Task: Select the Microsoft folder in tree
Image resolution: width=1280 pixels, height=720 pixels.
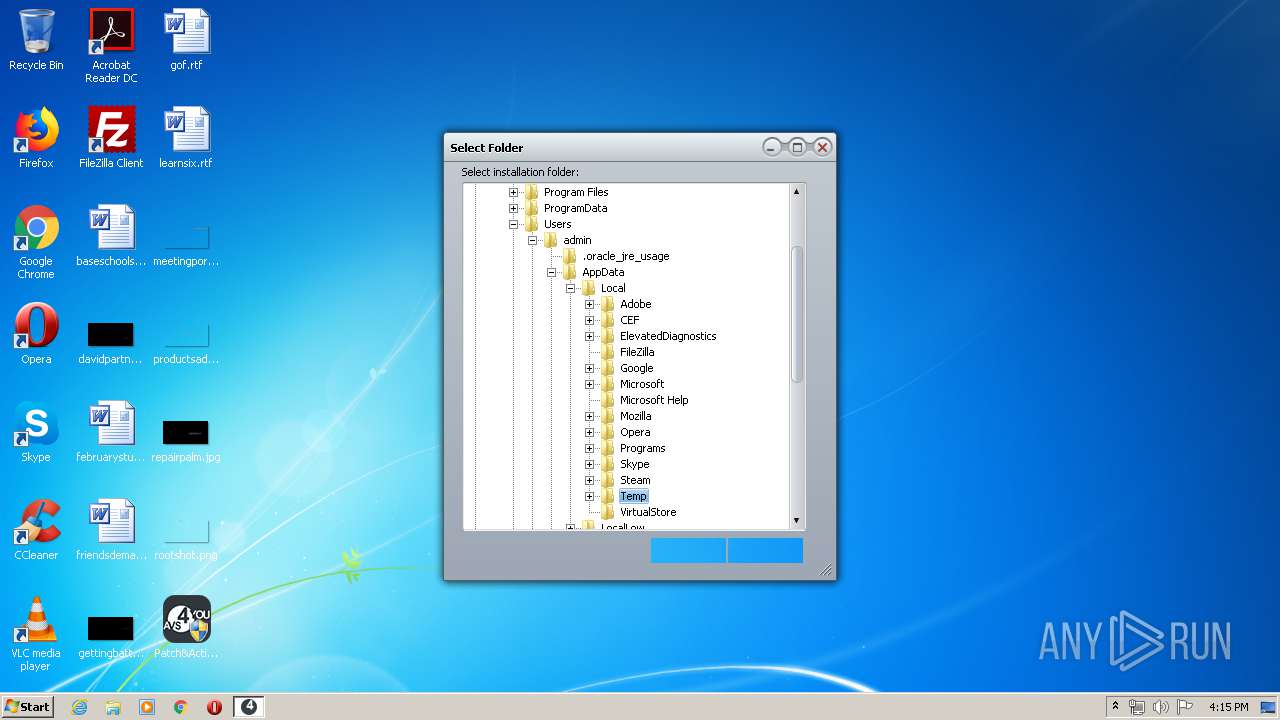Action: pos(641,384)
